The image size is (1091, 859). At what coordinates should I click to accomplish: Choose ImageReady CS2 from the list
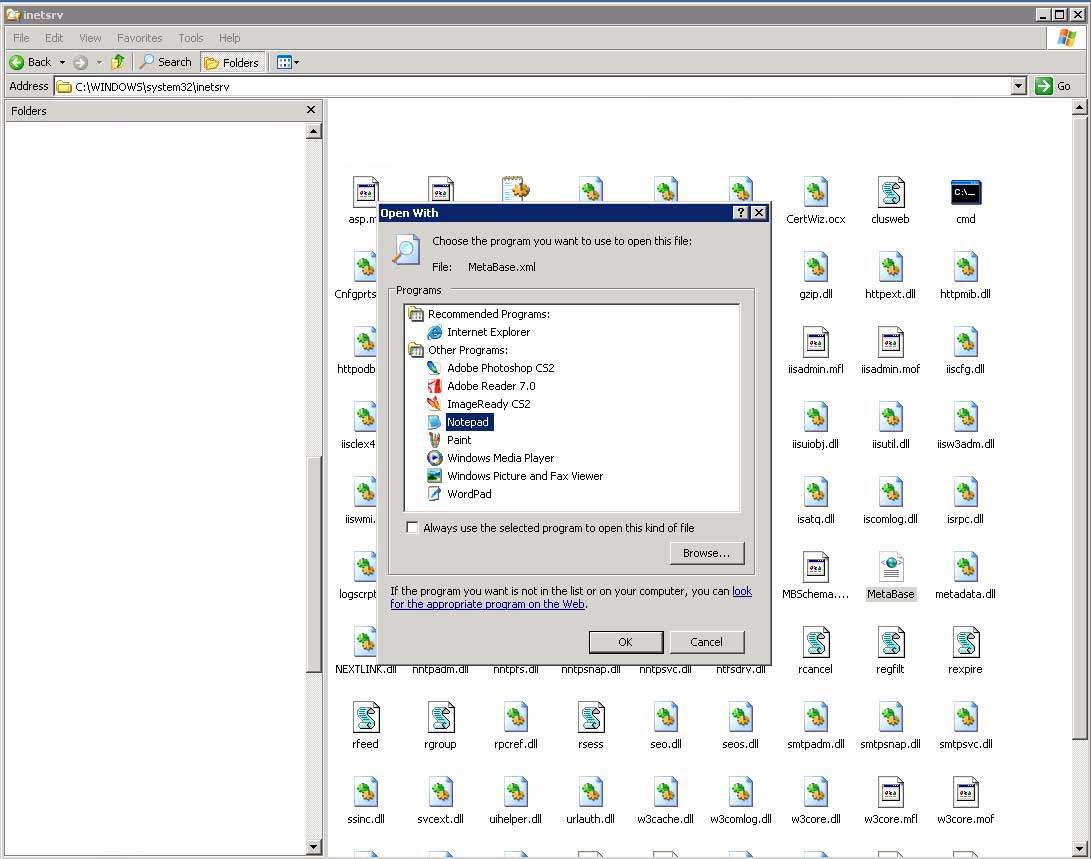479,404
